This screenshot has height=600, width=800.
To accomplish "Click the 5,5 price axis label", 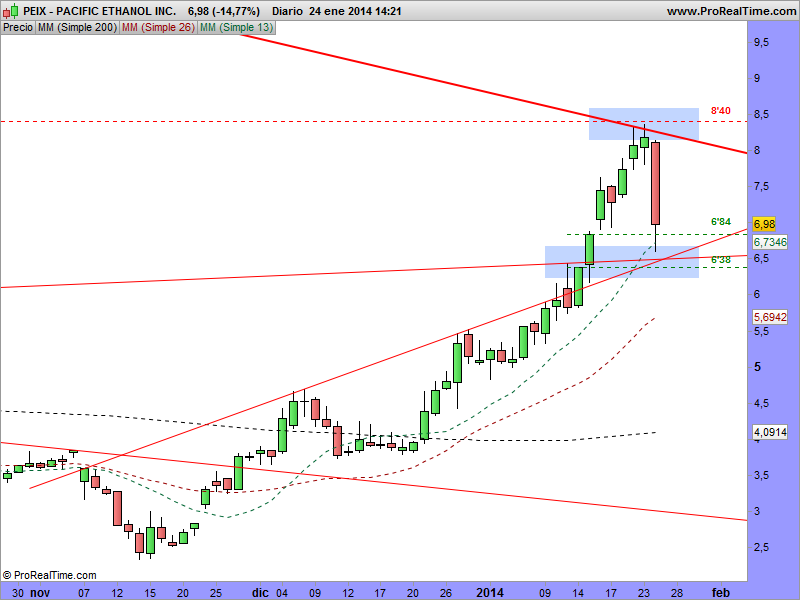I will [x=761, y=331].
